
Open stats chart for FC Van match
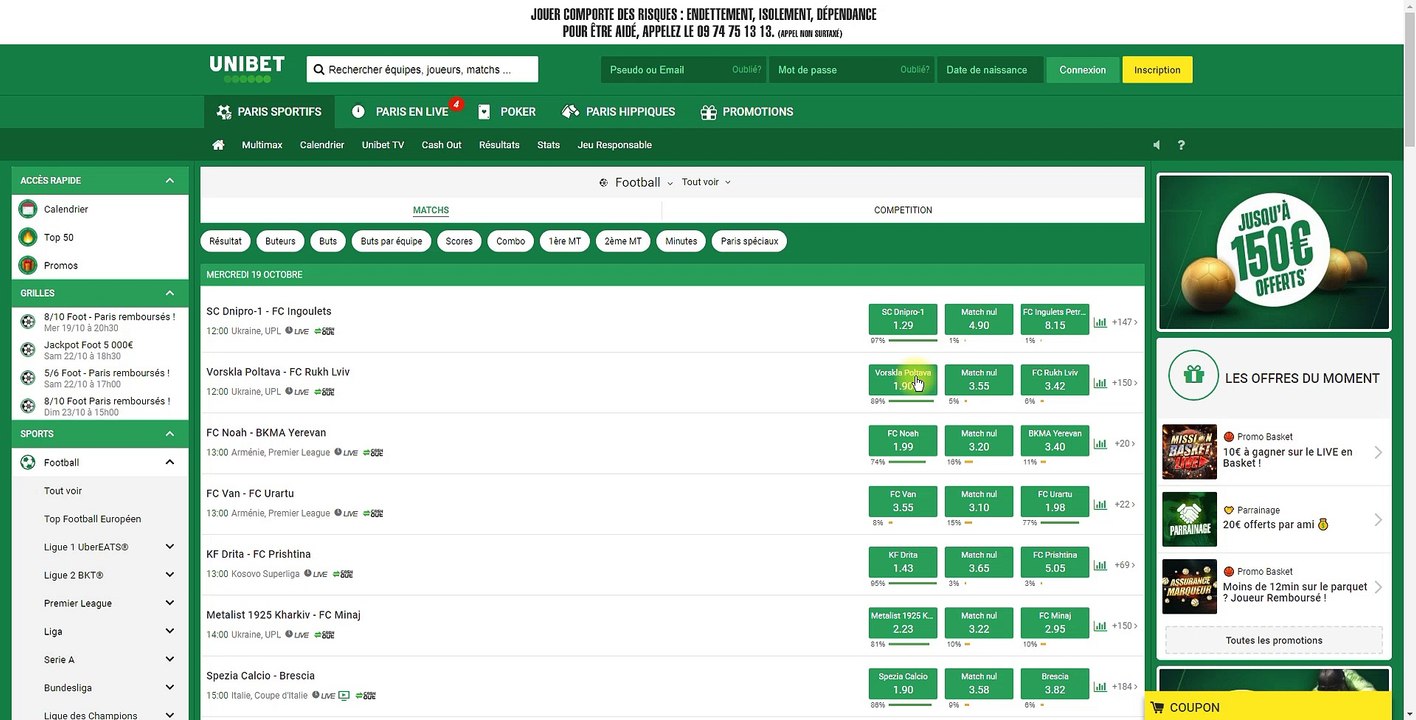[x=1100, y=505]
